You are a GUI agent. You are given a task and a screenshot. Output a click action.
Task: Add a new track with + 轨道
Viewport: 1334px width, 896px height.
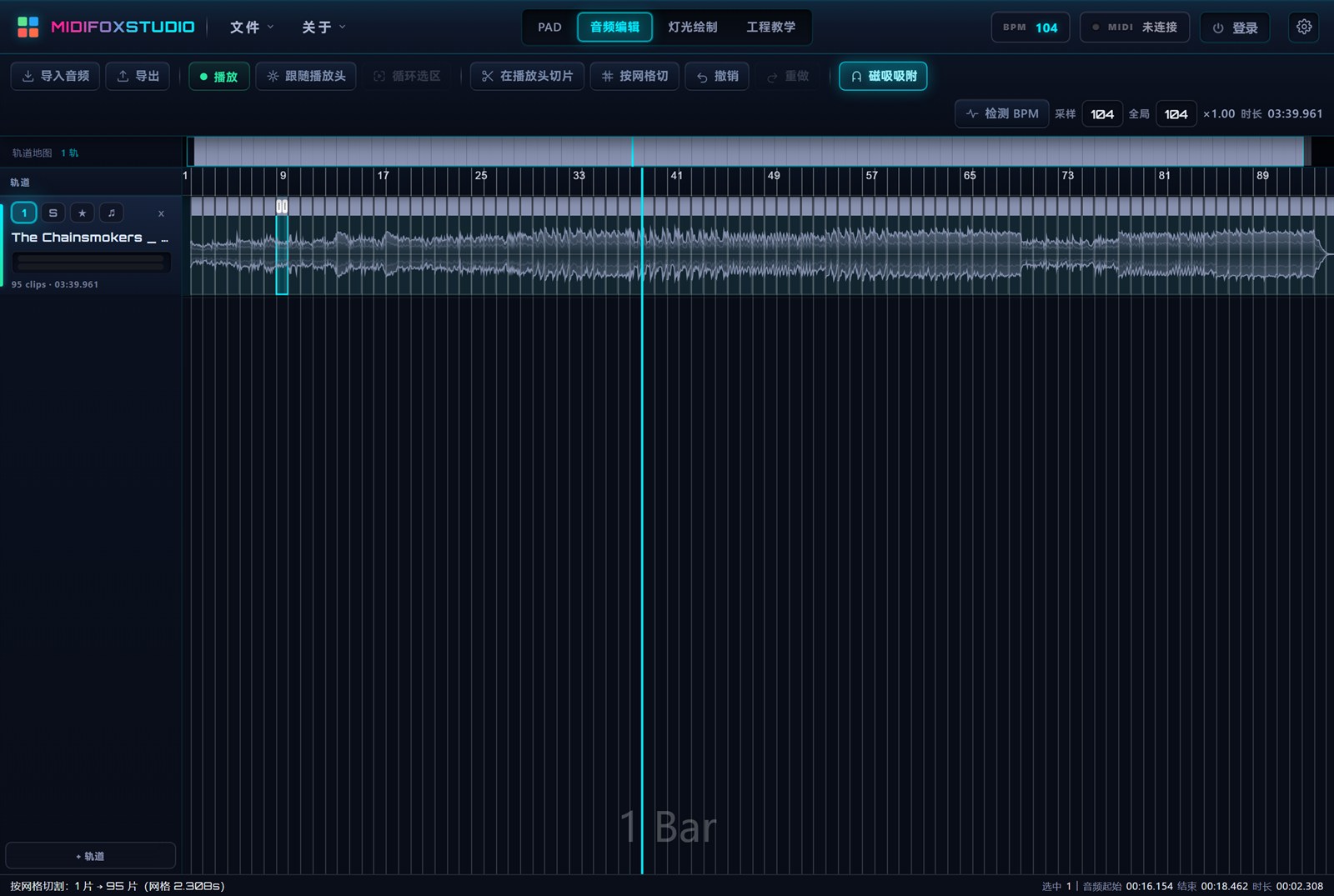tap(90, 856)
